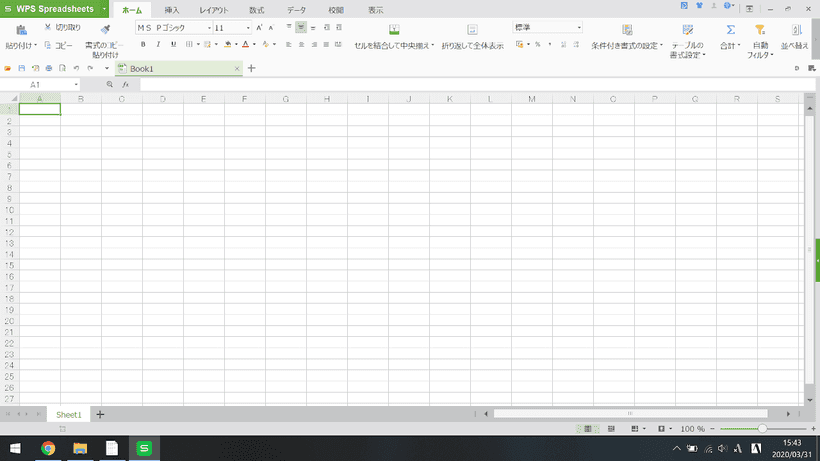Image resolution: width=820 pixels, height=461 pixels.
Task: Click the Paste (貼り付け) clipboard icon
Action: point(21,30)
